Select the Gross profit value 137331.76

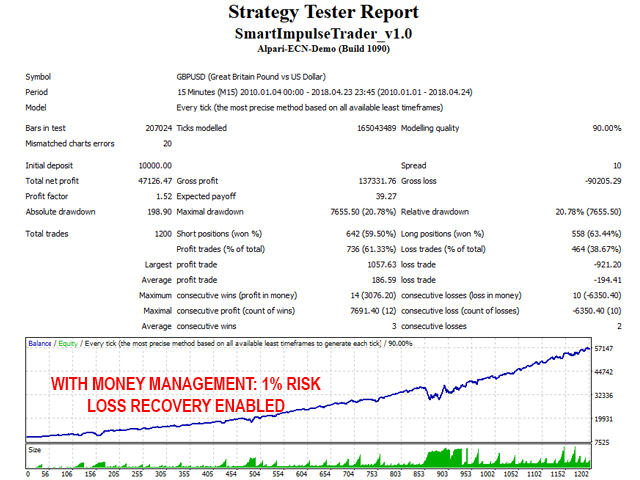click(x=377, y=181)
